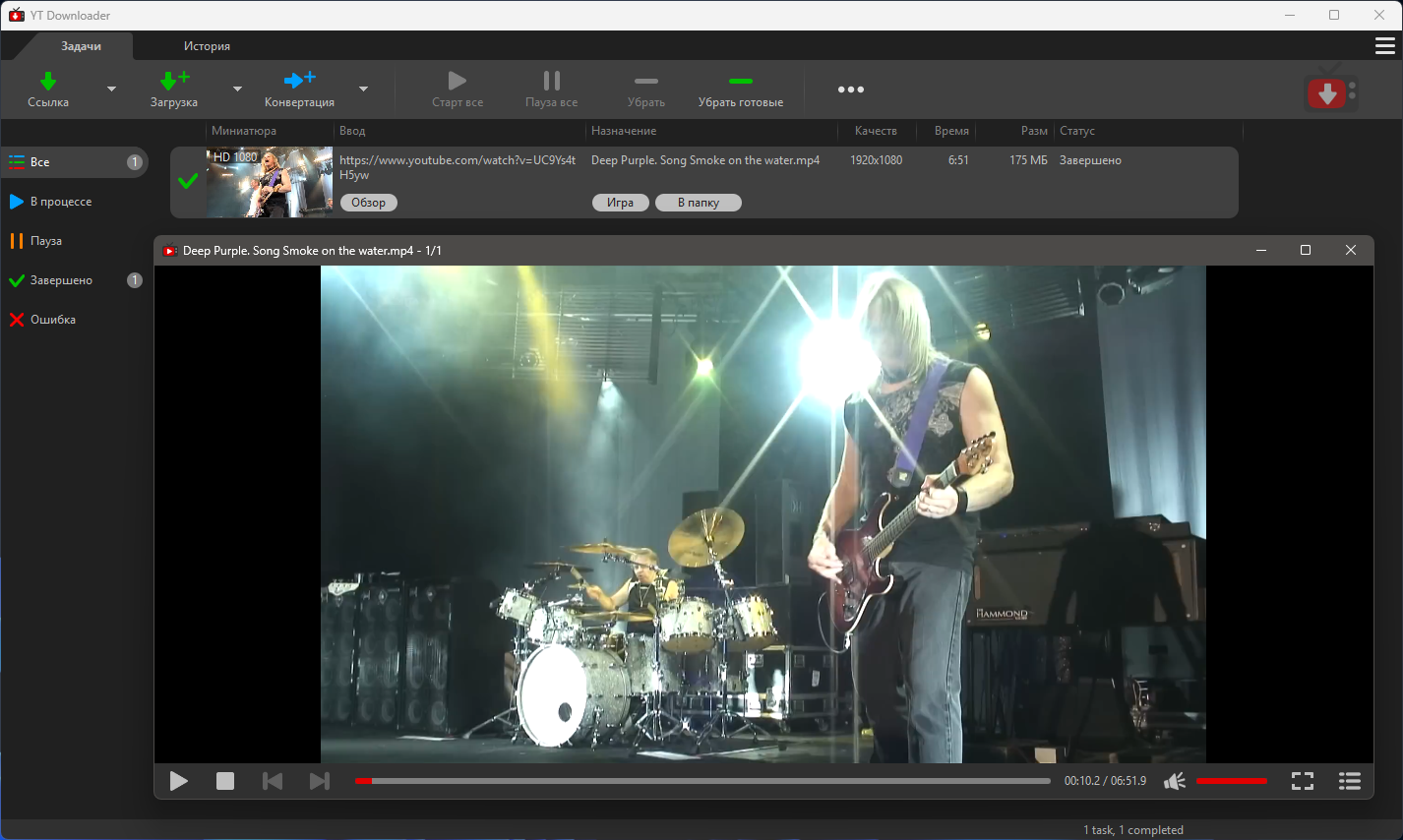This screenshot has width=1403, height=840.
Task: Select the Пауза filter
Action: pyautogui.click(x=74, y=241)
